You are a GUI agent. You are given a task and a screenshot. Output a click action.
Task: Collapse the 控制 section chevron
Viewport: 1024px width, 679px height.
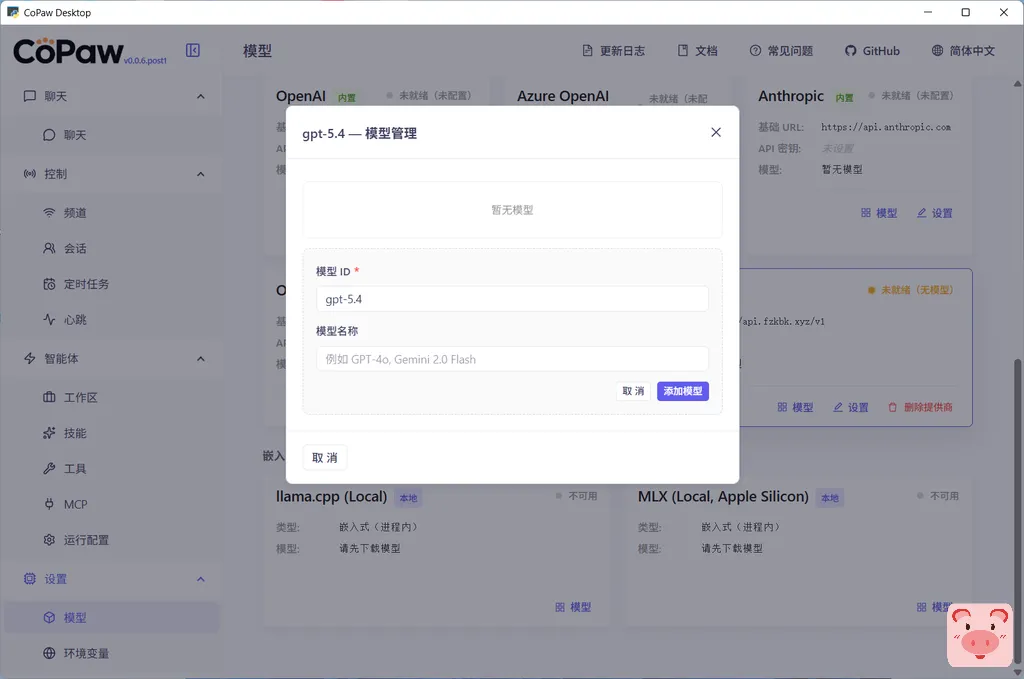click(200, 174)
